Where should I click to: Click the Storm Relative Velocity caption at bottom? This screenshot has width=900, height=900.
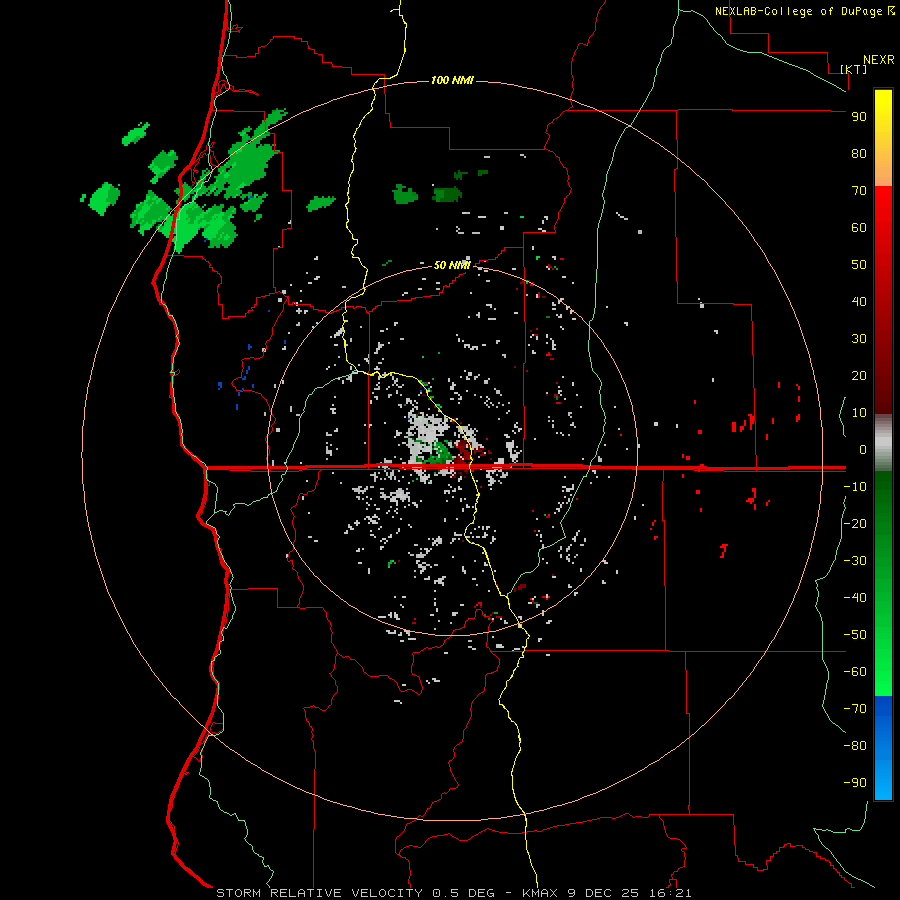point(453,893)
